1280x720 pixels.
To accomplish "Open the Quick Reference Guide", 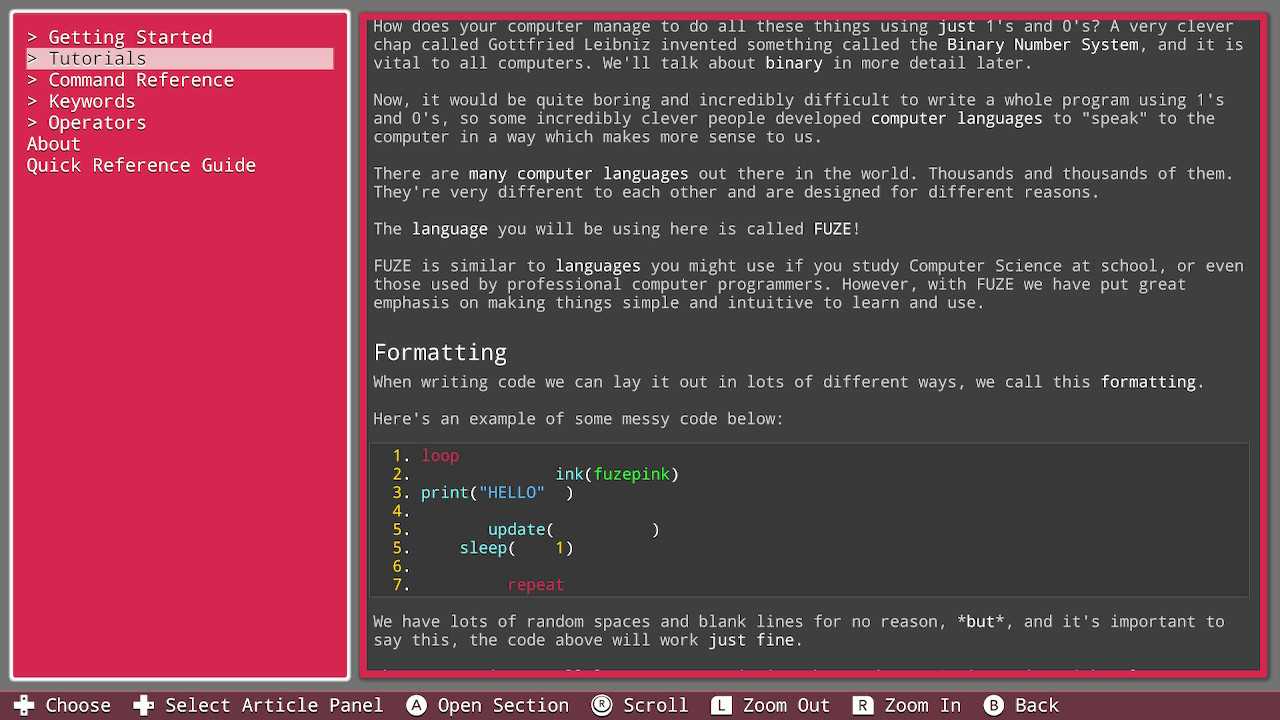I will (x=141, y=166).
